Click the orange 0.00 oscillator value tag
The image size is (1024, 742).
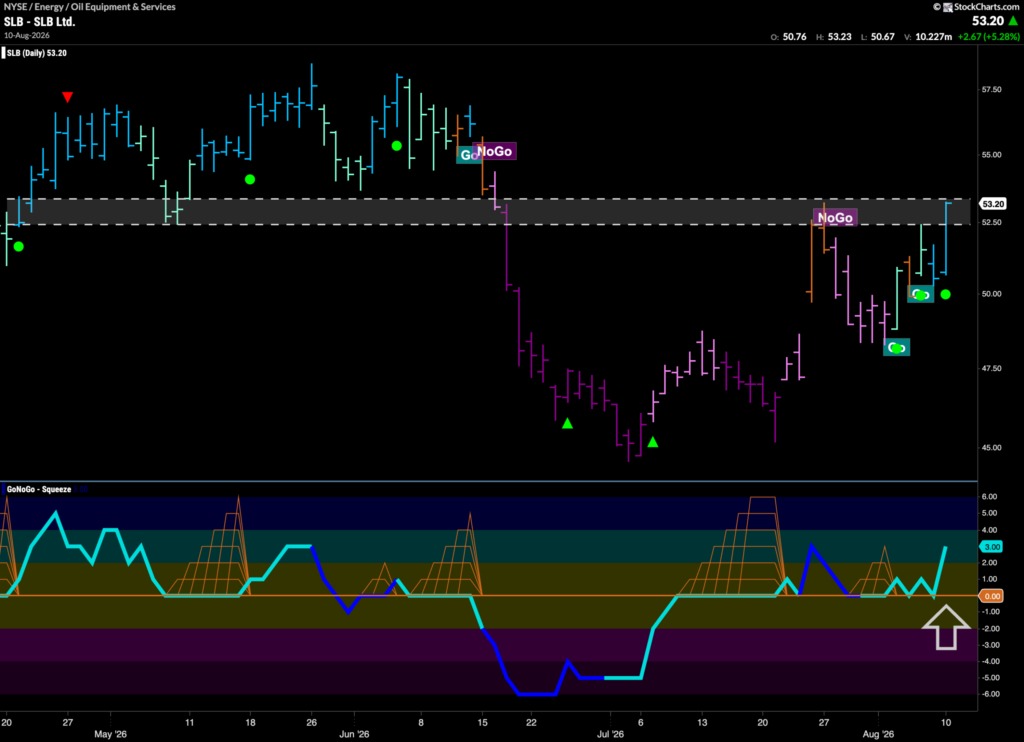click(x=992, y=596)
